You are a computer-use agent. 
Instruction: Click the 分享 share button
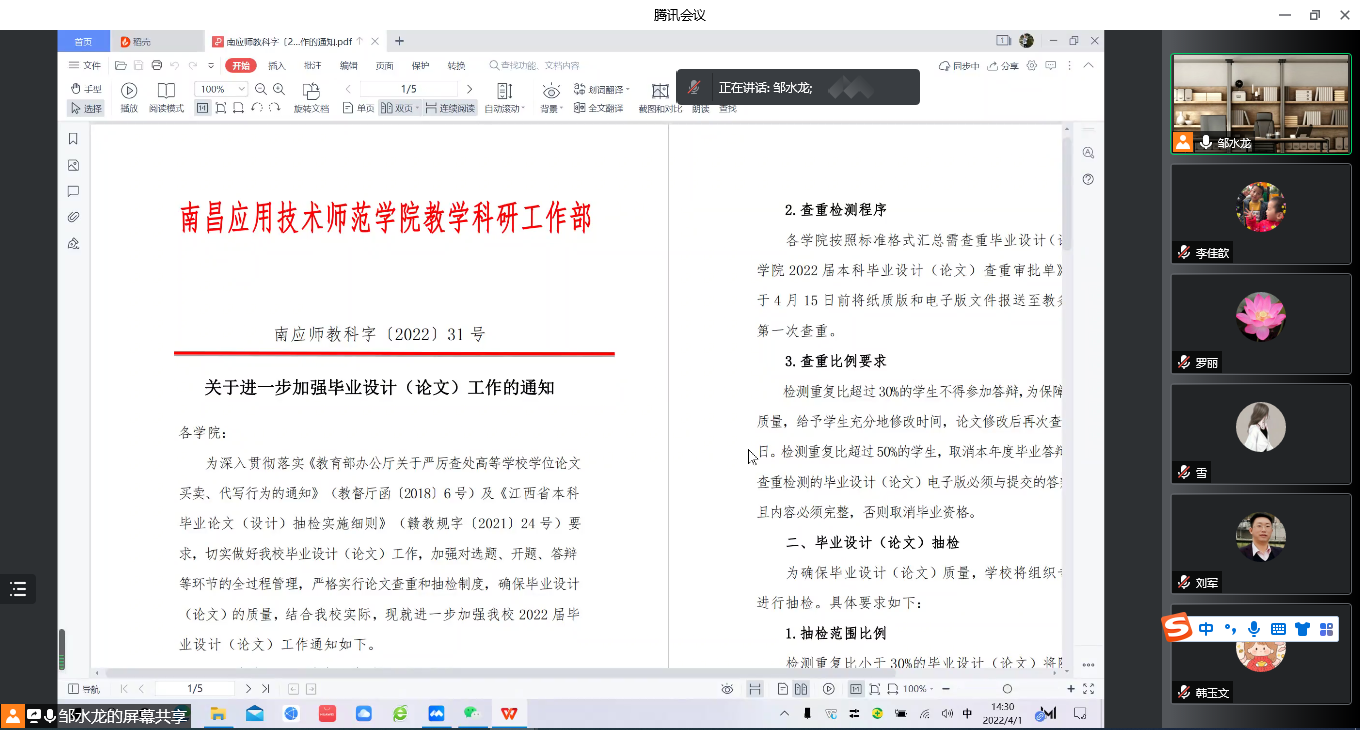click(1003, 66)
